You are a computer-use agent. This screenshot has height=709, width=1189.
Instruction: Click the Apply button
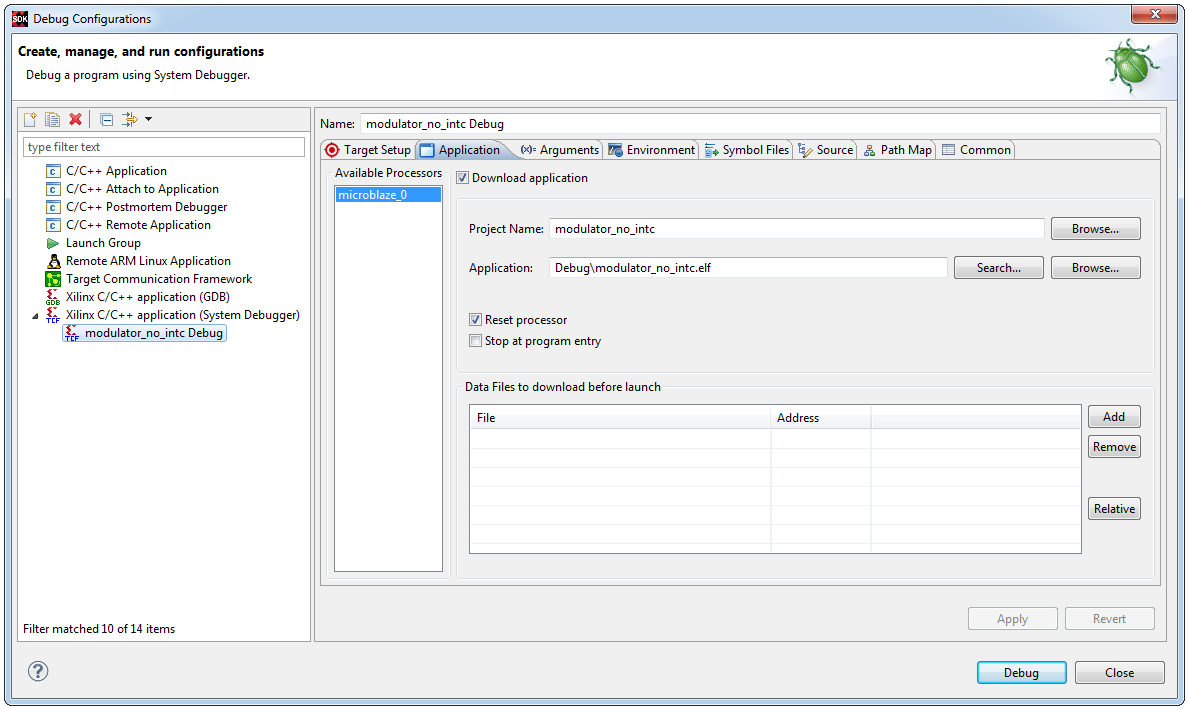[x=1012, y=619]
